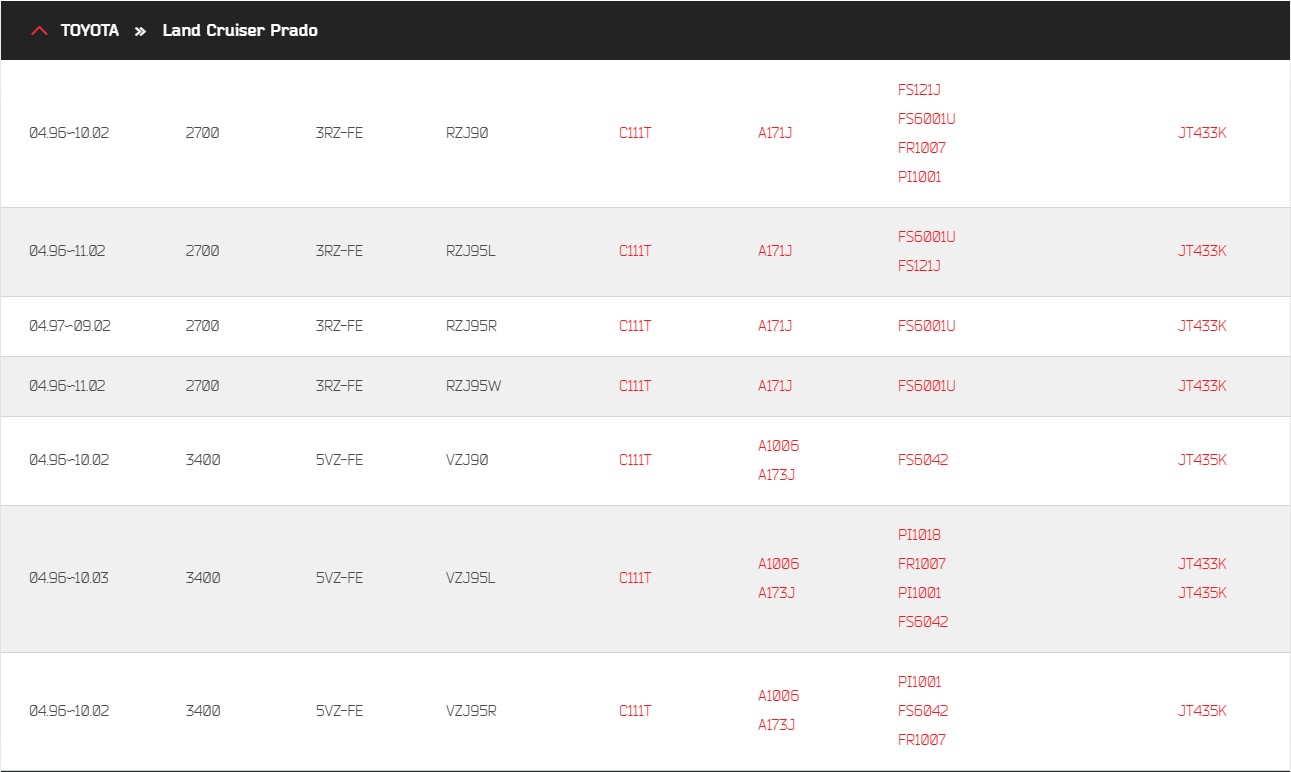Open JT433K link in the VZJ95L row
1291x772 pixels.
pos(1202,564)
